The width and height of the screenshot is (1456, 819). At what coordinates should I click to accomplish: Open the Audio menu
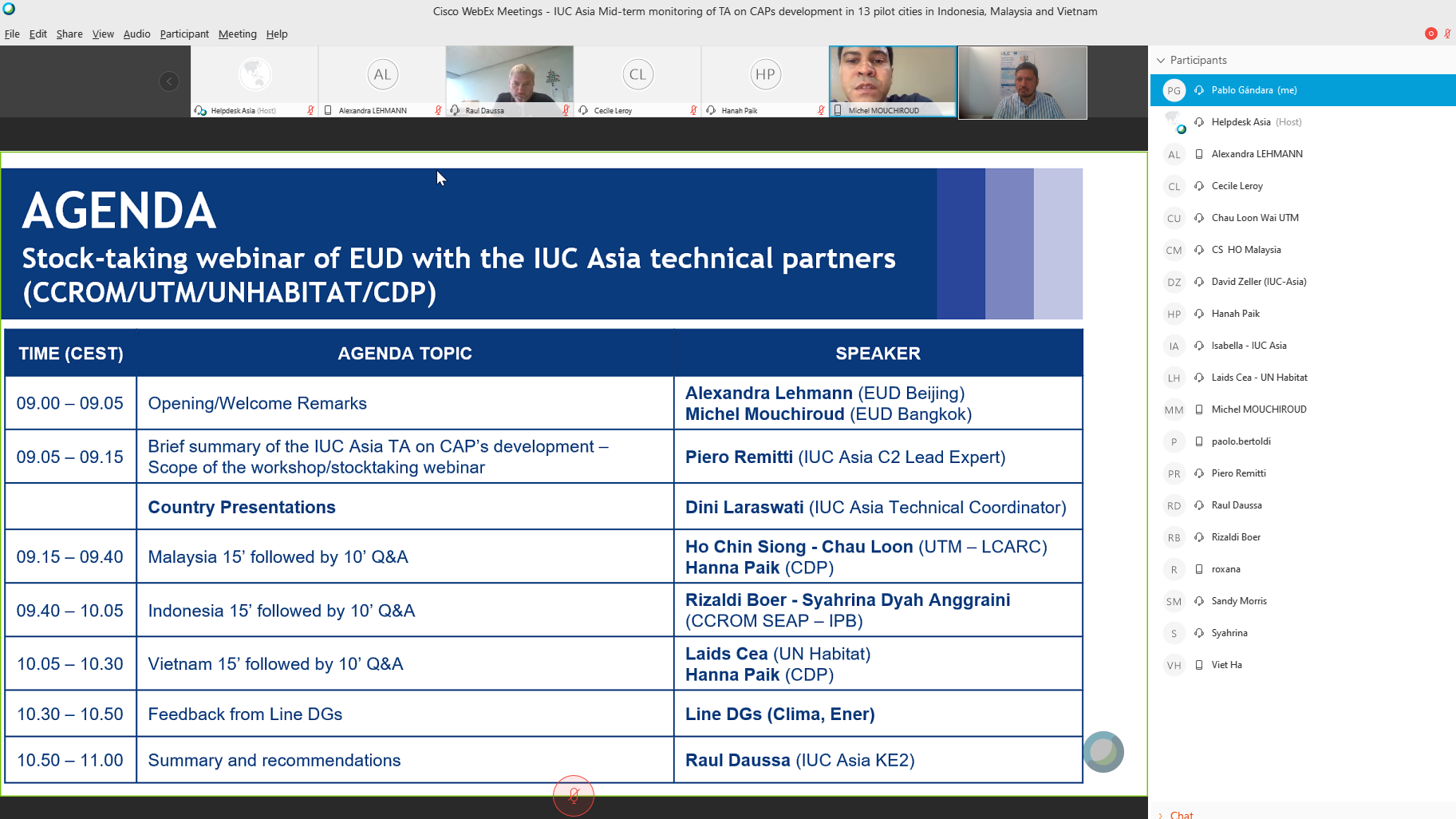[136, 34]
